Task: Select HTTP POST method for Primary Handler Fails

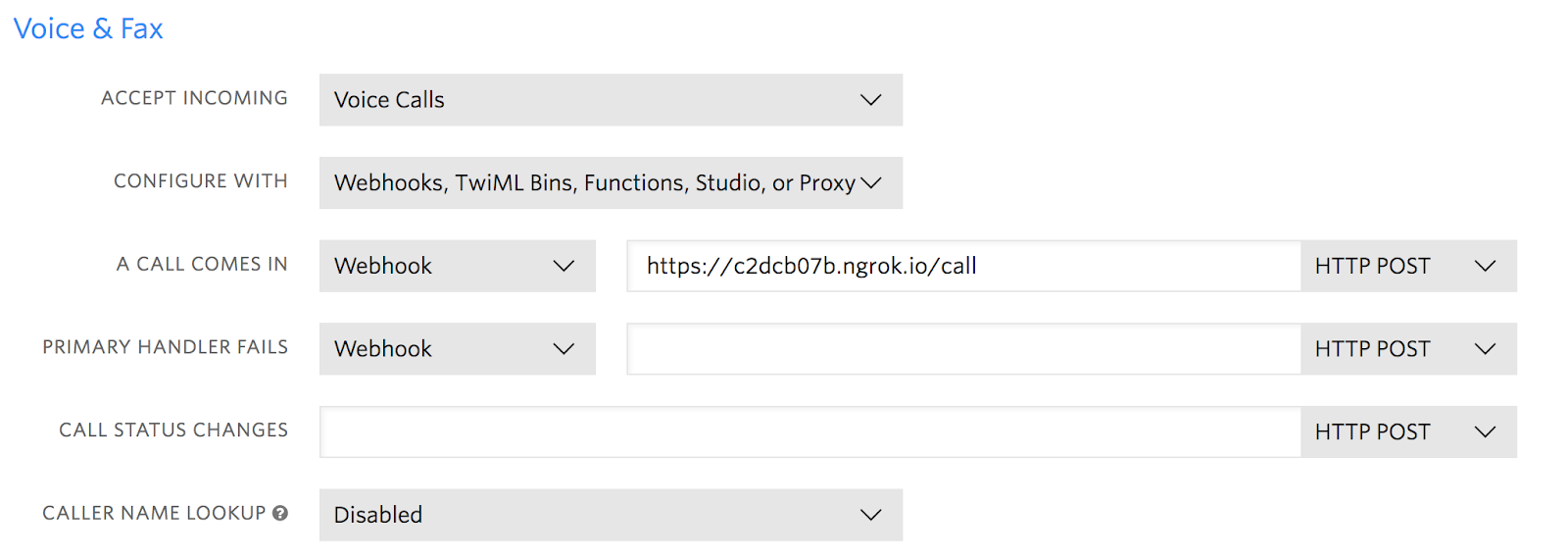Action: coord(1408,349)
